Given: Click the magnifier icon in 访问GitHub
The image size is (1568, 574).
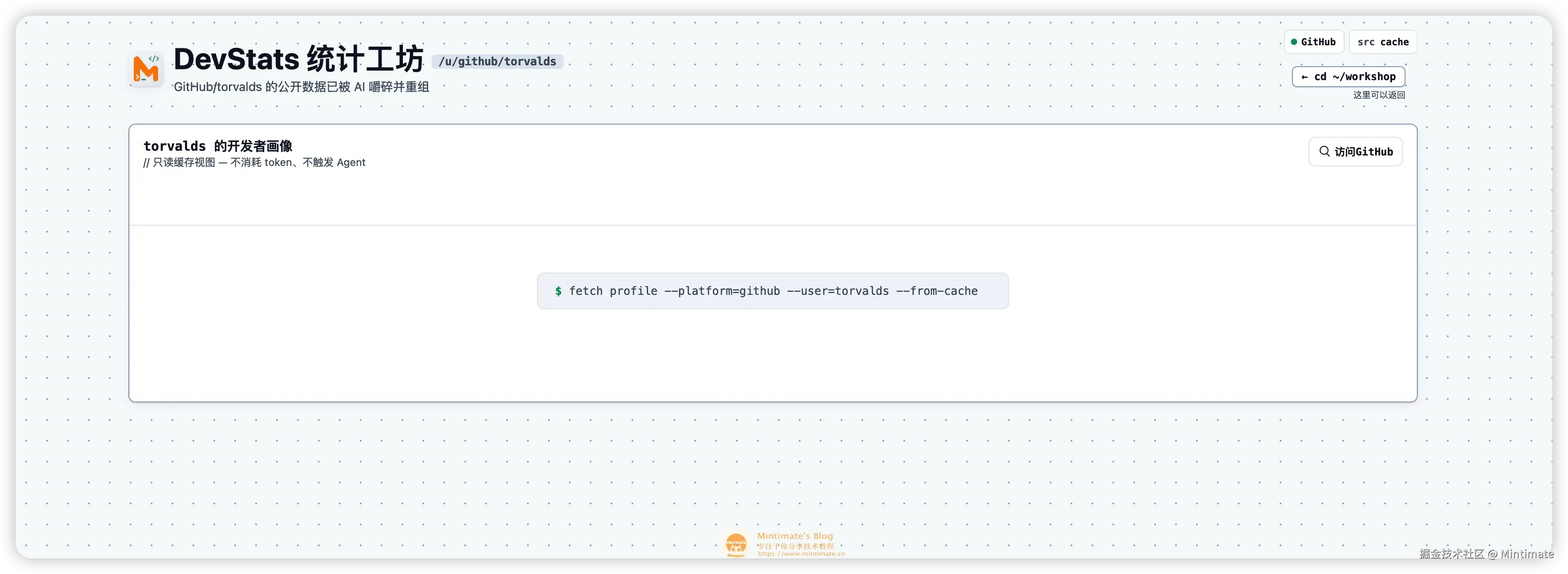Looking at the screenshot, I should (1324, 152).
